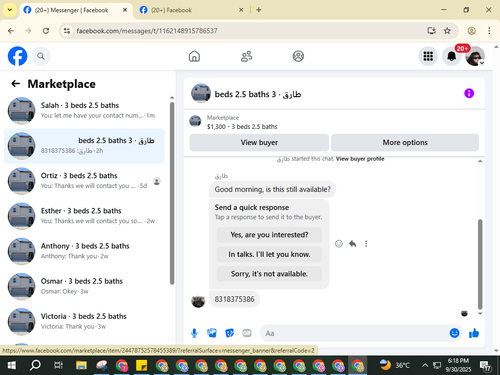This screenshot has width=500, height=375.
Task: Go back with the Marketplace arrow
Action: point(15,84)
